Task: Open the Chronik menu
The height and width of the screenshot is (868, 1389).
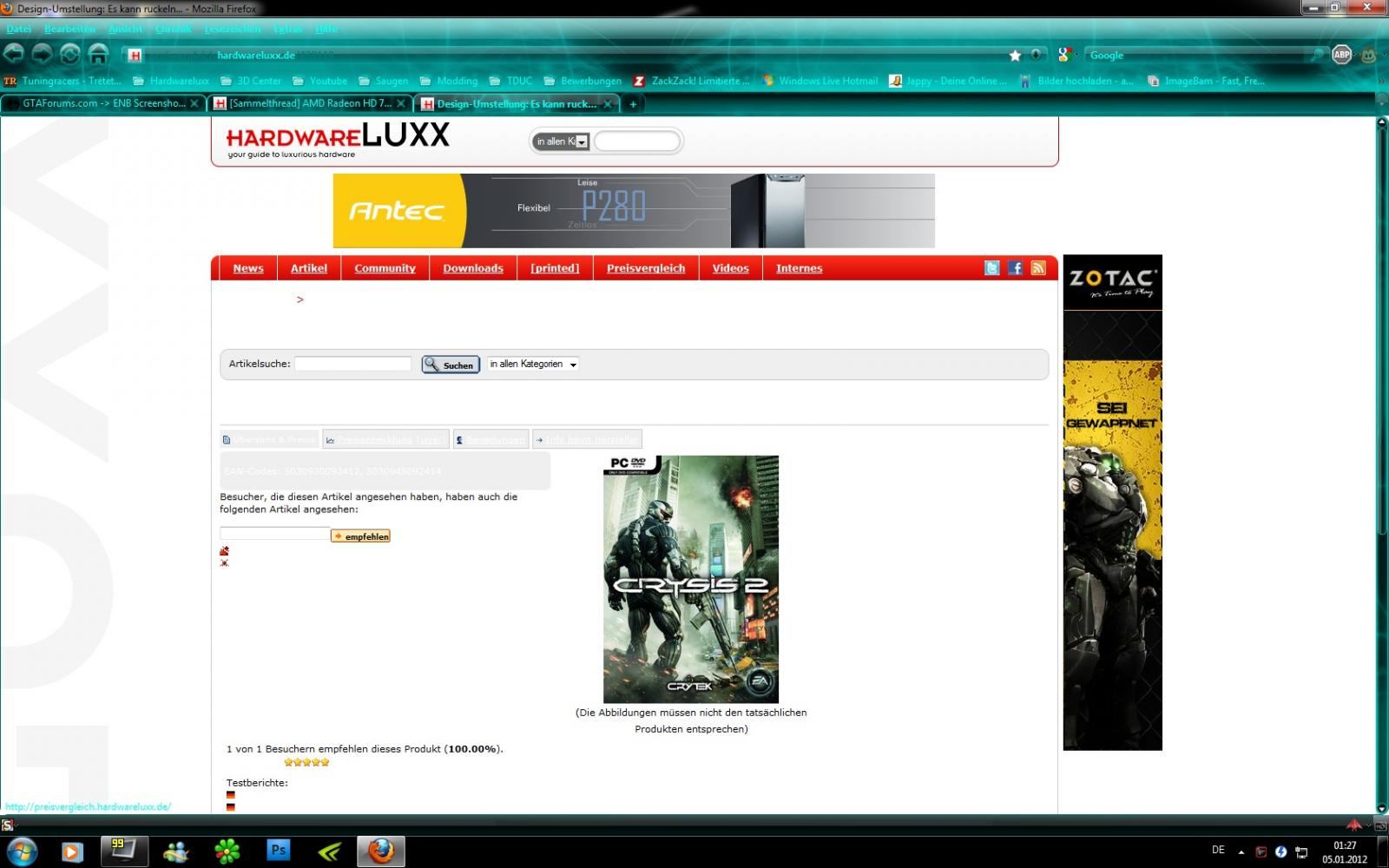Action: click(x=173, y=29)
